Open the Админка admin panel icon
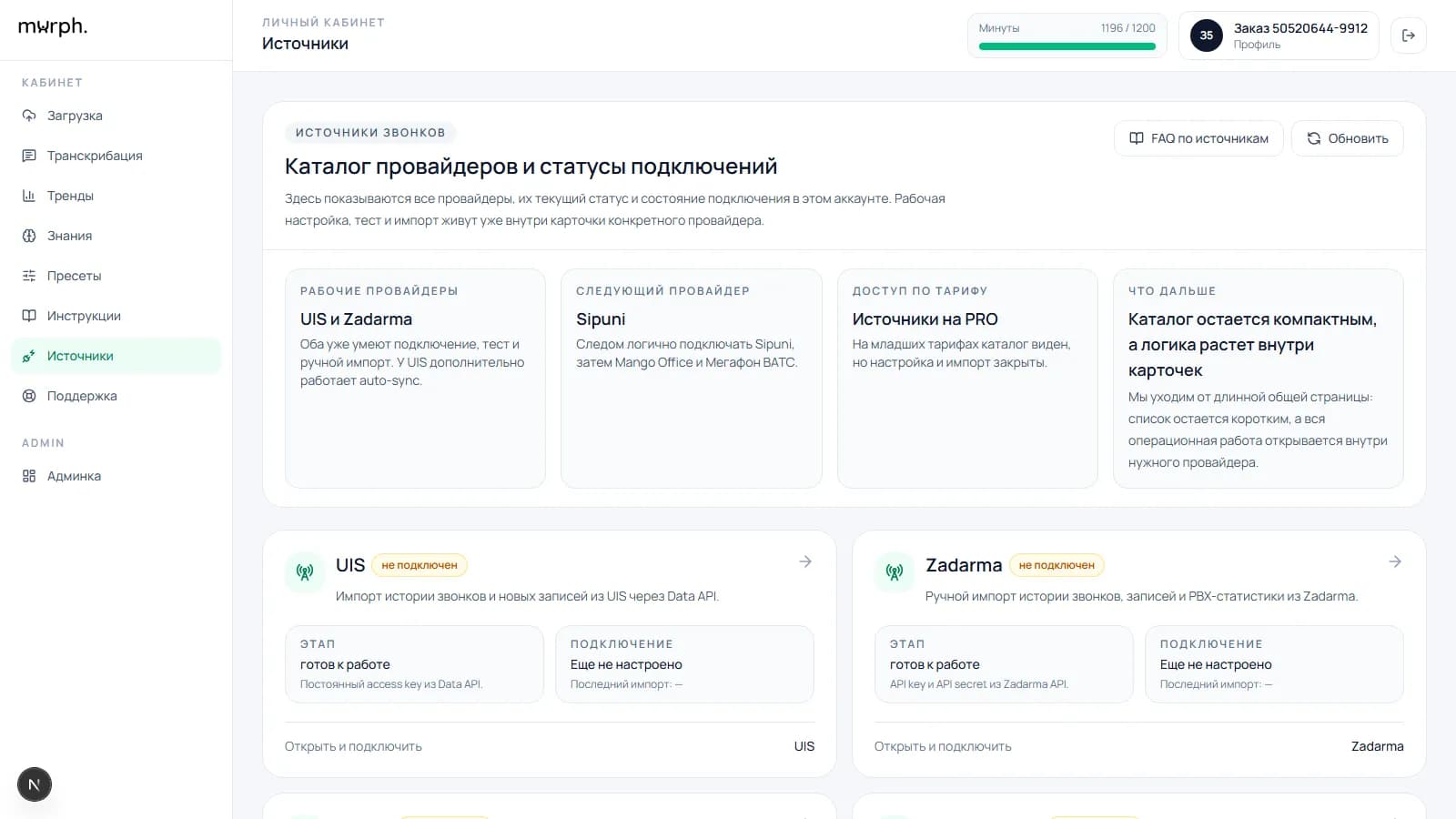 (29, 476)
